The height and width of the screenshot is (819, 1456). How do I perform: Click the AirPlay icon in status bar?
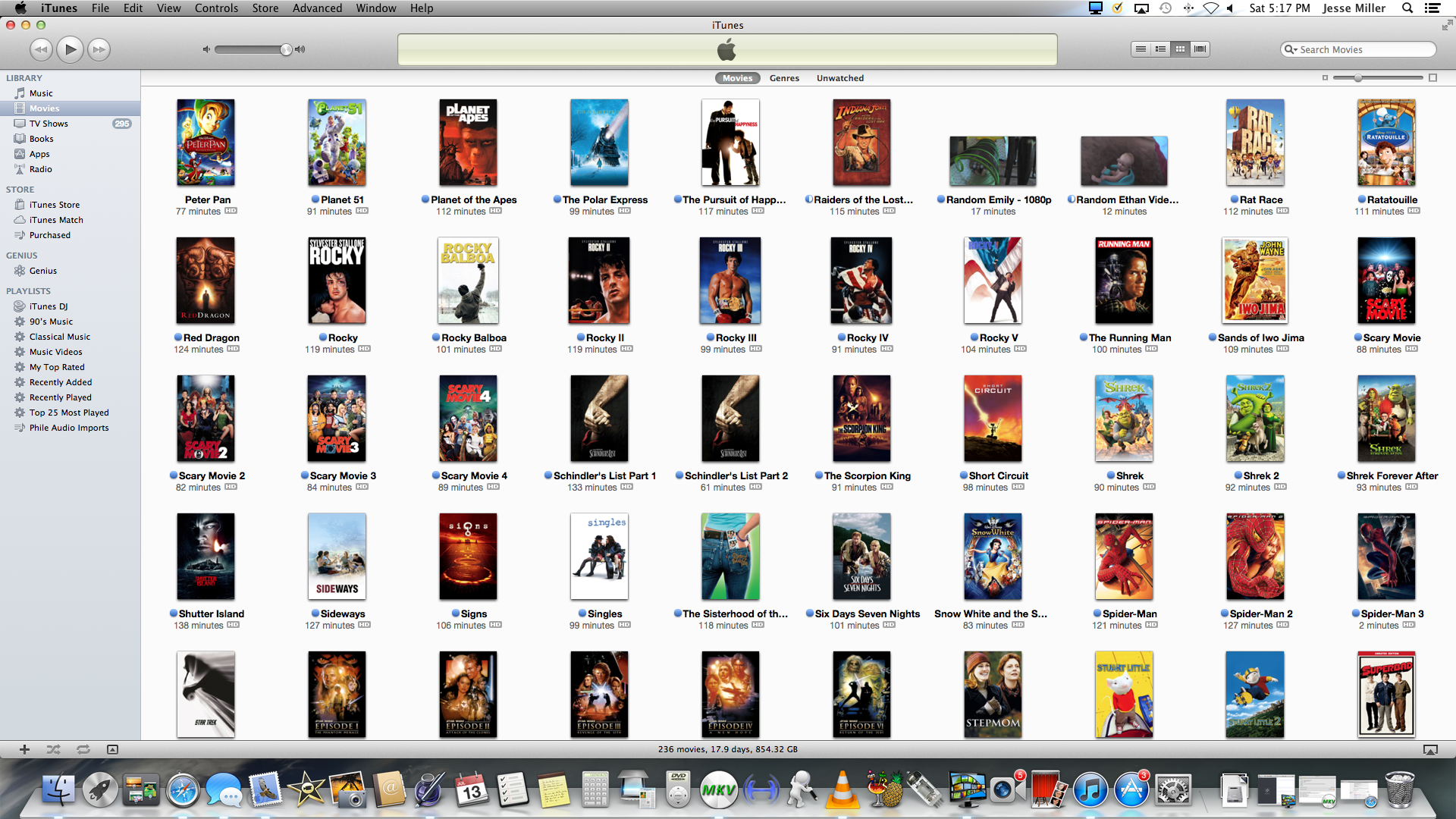[x=1430, y=749]
